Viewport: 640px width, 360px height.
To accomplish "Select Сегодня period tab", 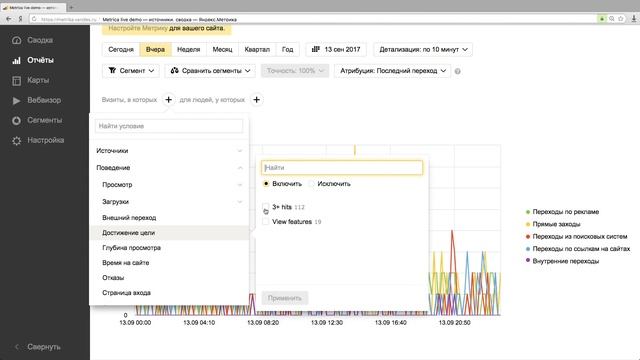I will pyautogui.click(x=121, y=49).
